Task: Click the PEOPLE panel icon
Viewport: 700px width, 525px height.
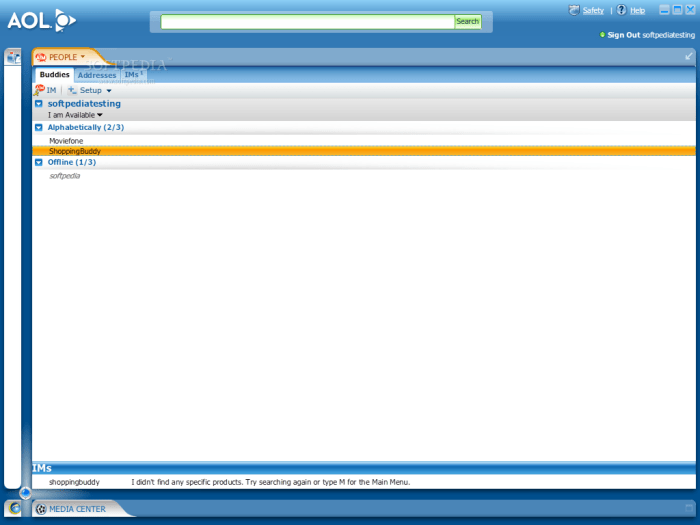Action: click(41, 57)
